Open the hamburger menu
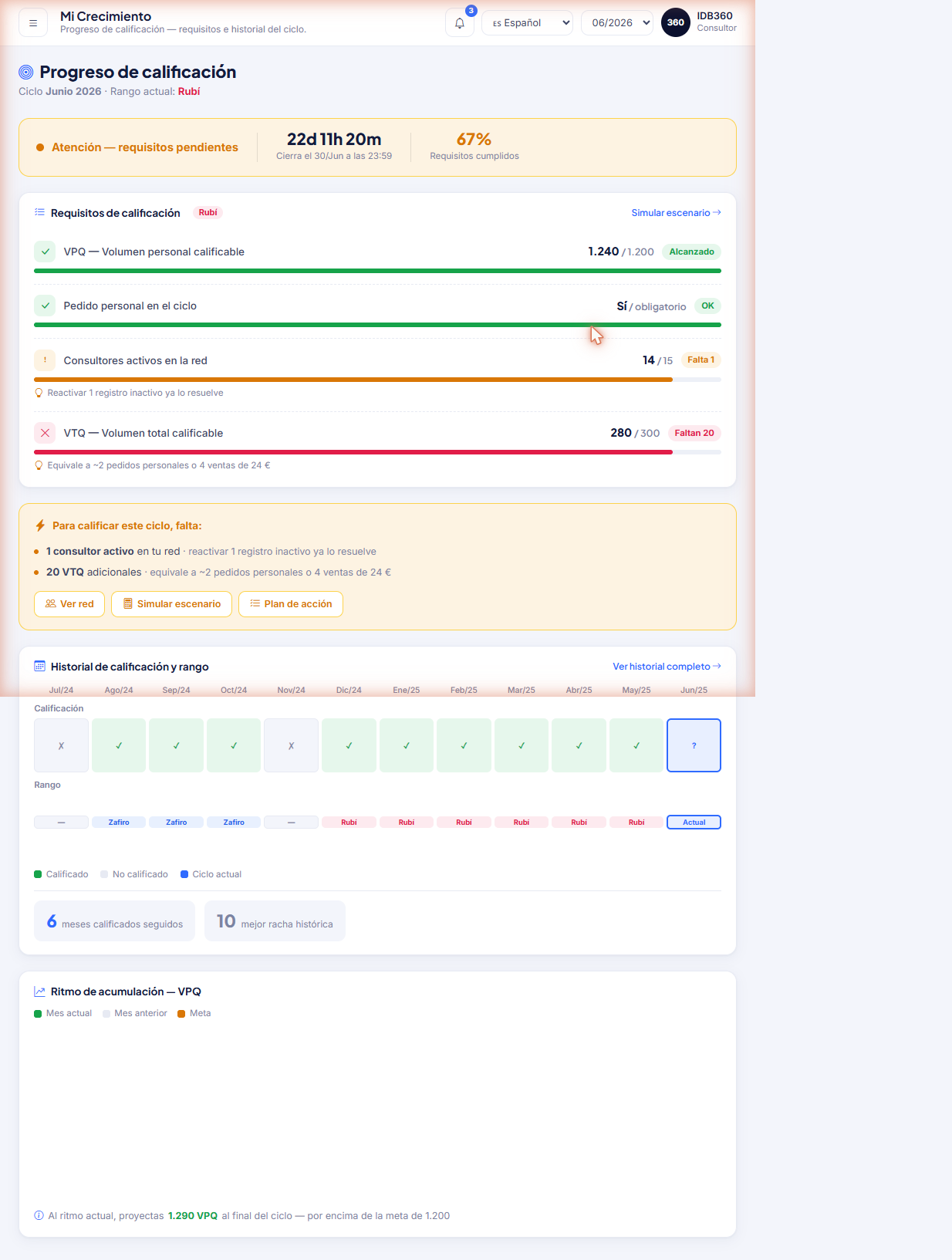This screenshot has height=1260, width=952. pyautogui.click(x=33, y=23)
